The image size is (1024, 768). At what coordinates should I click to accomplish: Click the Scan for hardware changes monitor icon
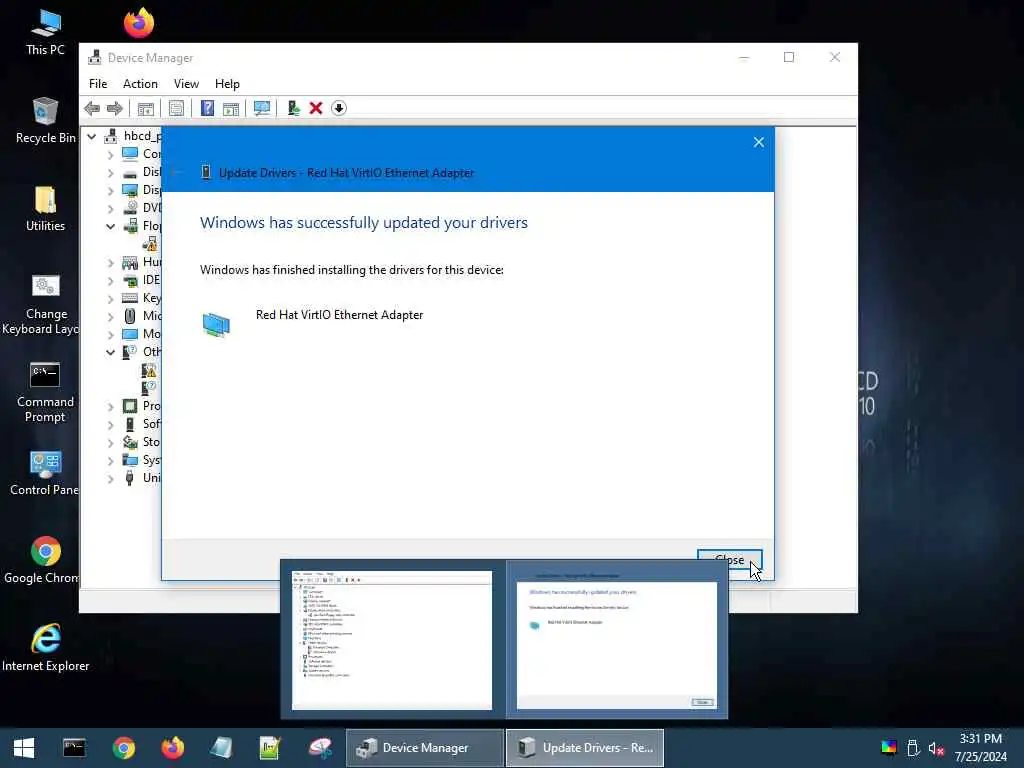pos(262,108)
